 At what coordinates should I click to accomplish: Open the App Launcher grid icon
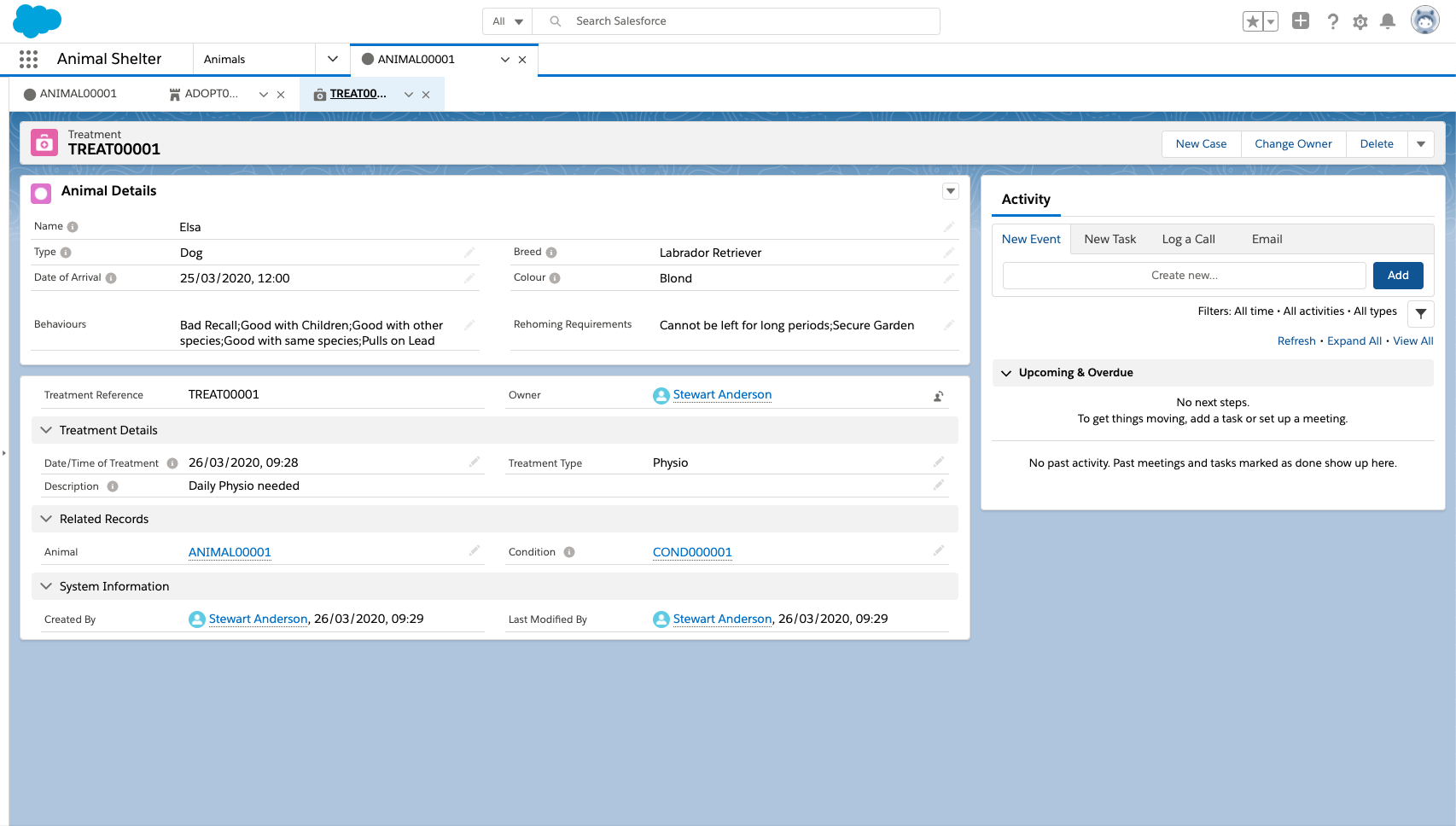(x=28, y=59)
